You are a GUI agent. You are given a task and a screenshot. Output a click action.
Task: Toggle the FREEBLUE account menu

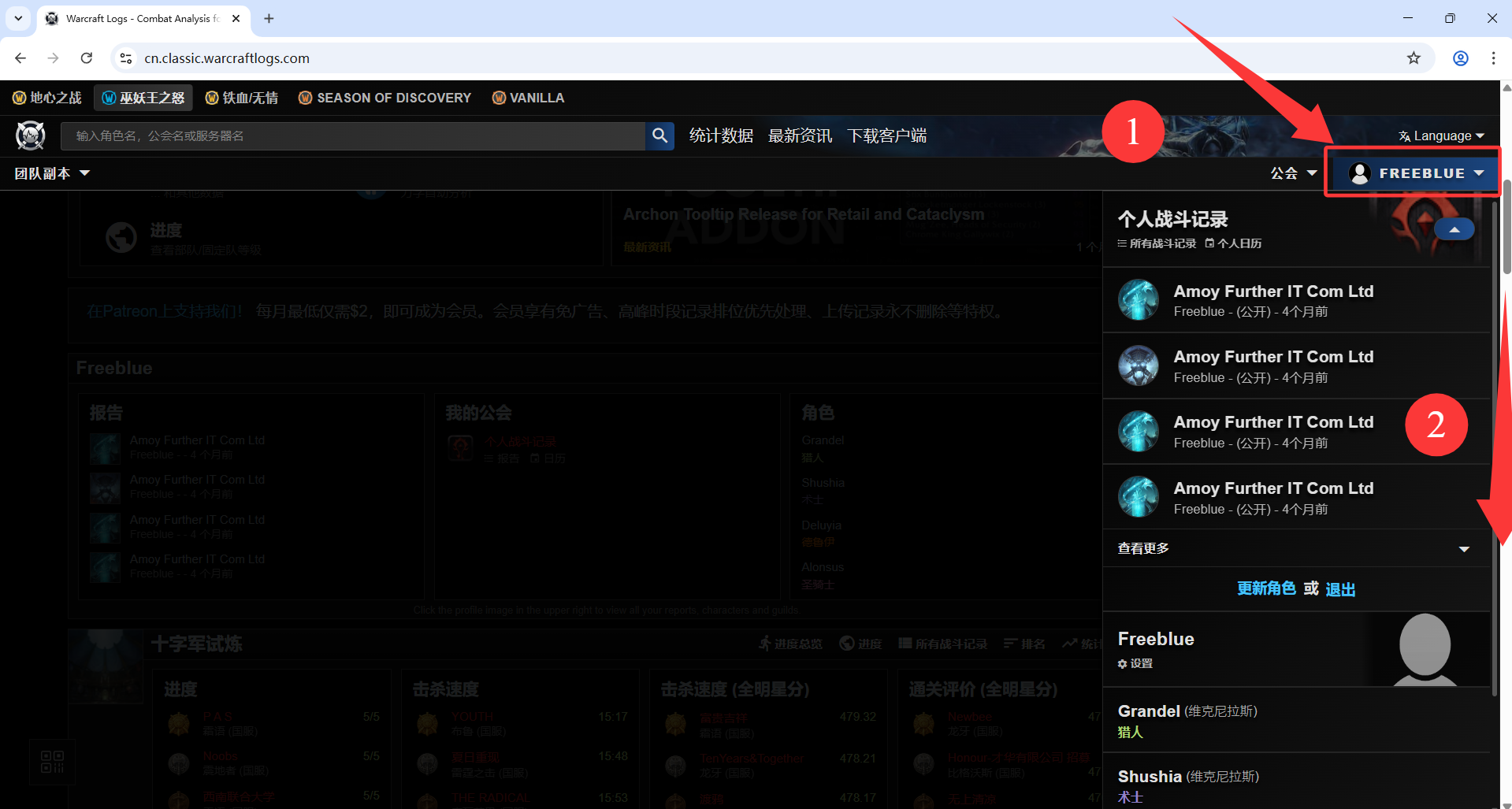click(1416, 173)
